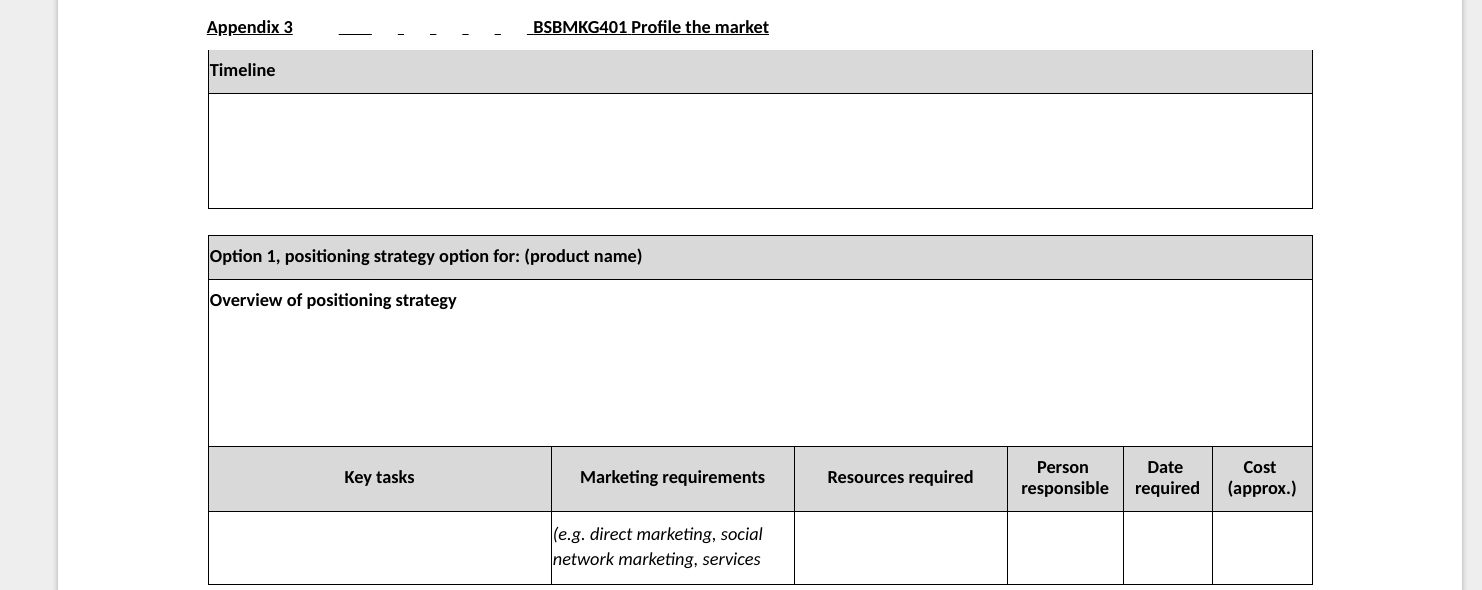This screenshot has height=590, width=1482.
Task: Click the empty cell under Key tasks
Action: coord(379,548)
